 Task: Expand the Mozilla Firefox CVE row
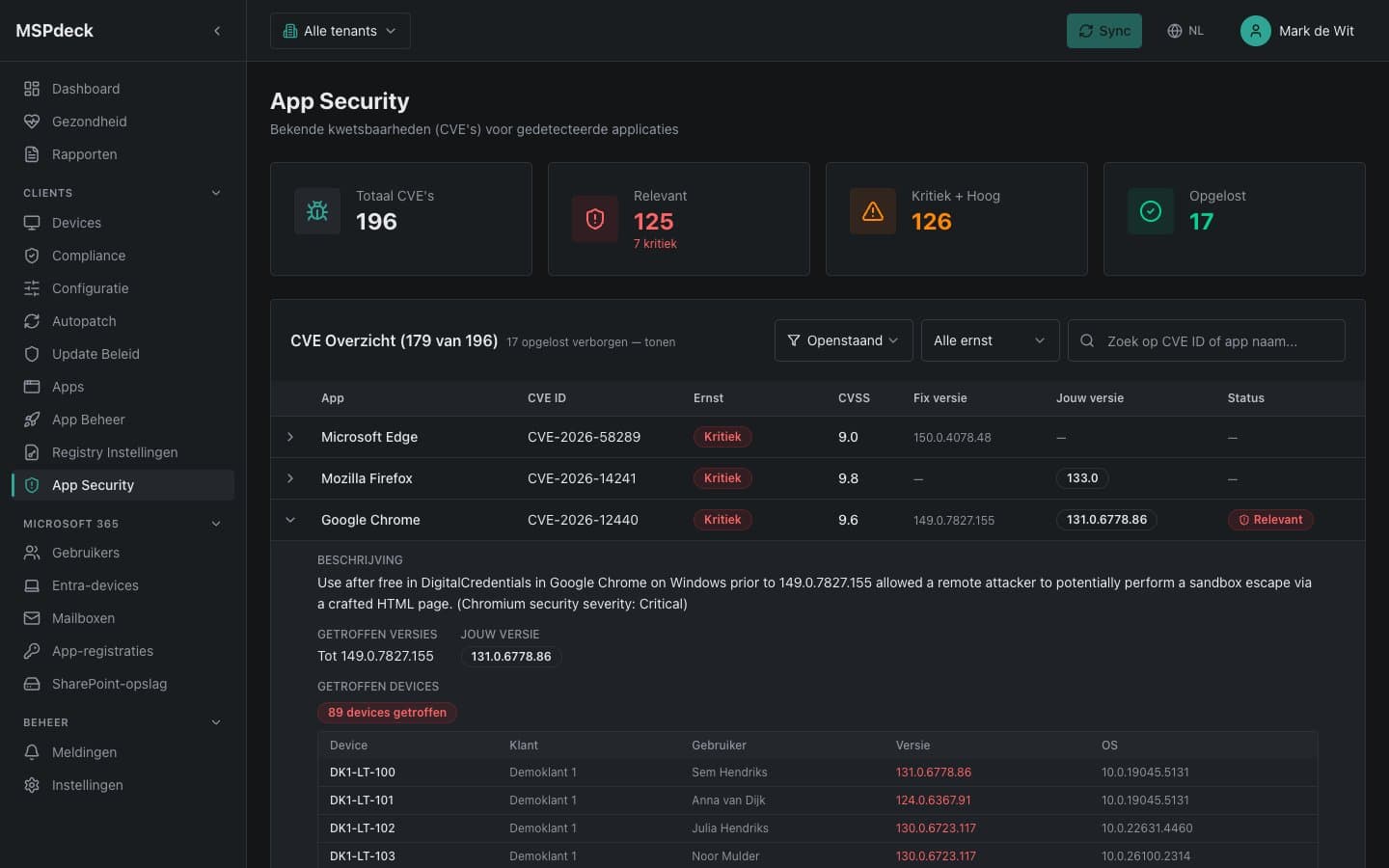(290, 478)
